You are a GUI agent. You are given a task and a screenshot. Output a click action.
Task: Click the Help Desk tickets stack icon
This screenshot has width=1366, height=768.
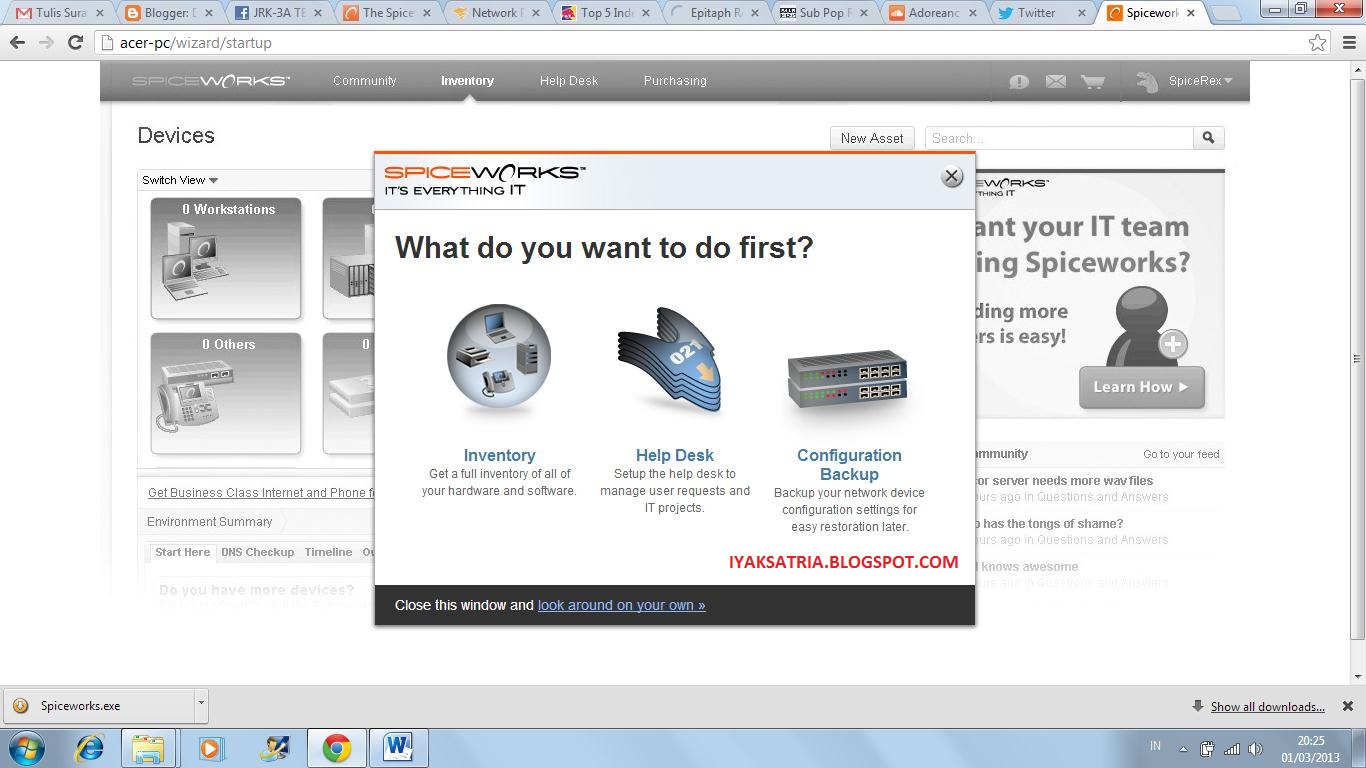[670, 360]
